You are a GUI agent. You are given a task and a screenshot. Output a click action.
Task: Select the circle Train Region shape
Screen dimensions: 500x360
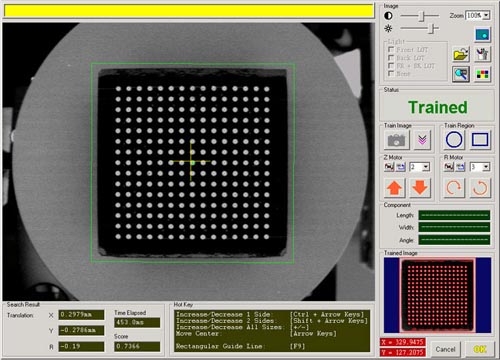[454, 140]
